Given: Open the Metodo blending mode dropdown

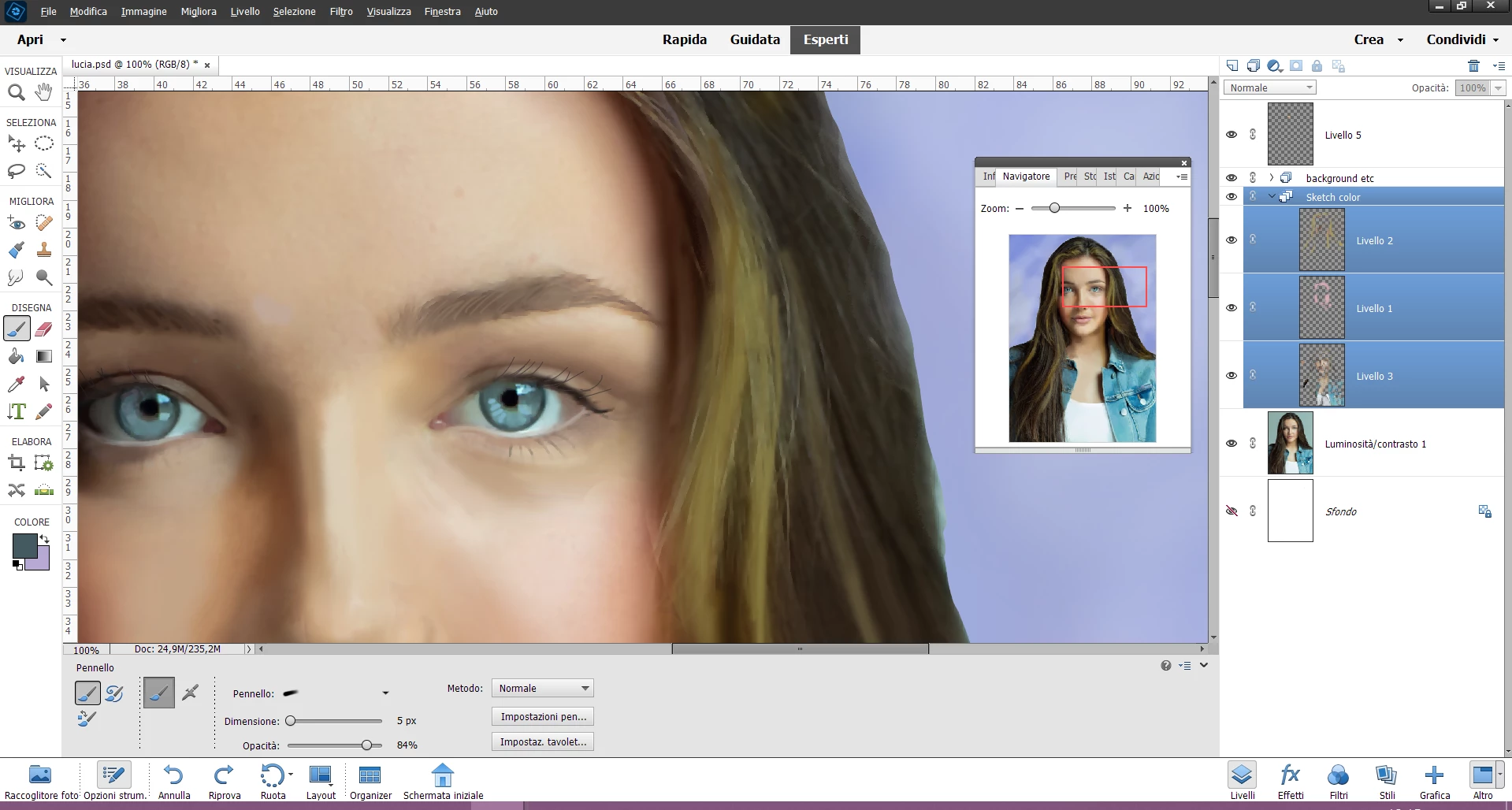Looking at the screenshot, I should tap(542, 688).
